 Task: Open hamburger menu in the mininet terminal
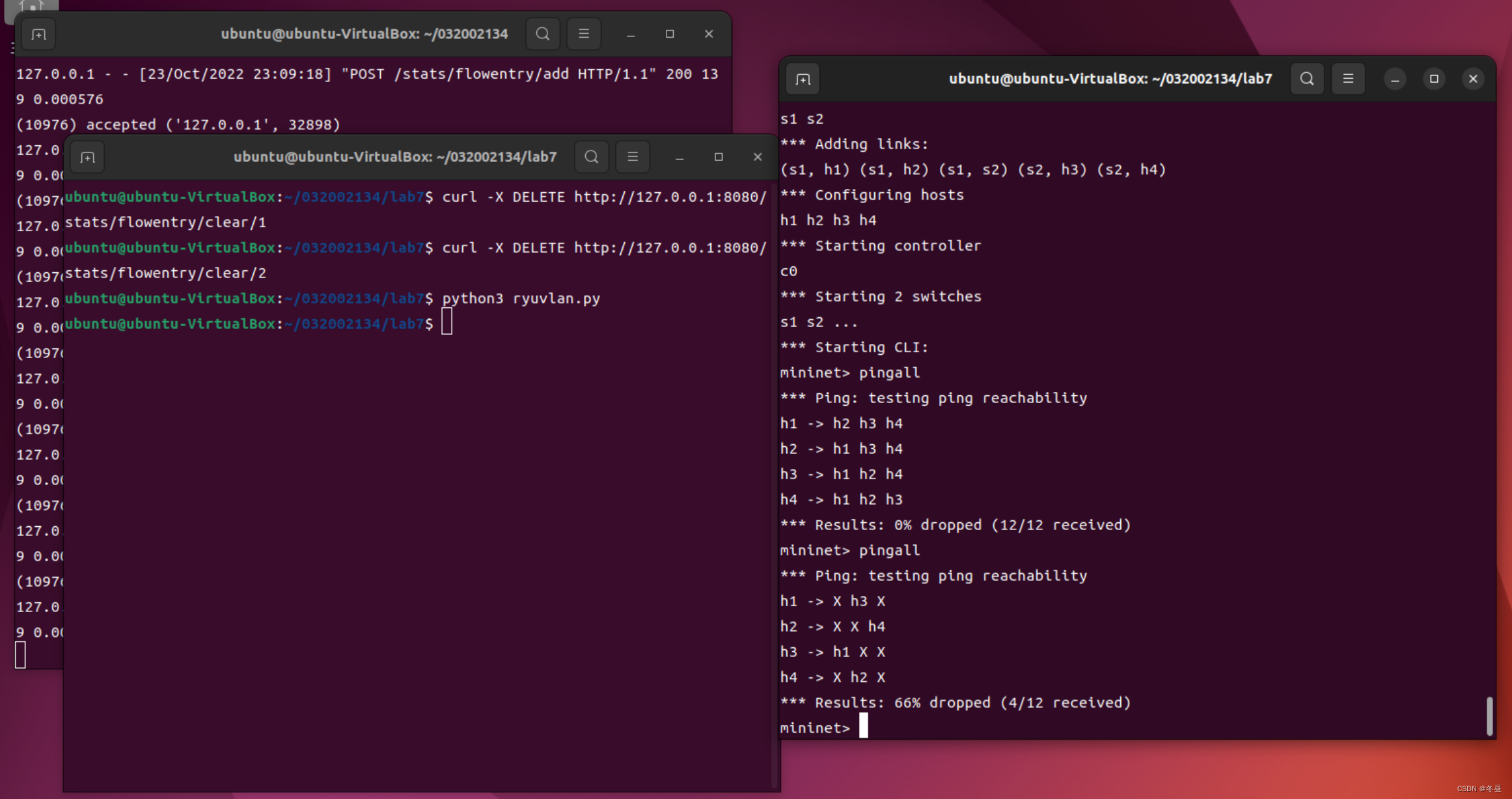pos(1348,79)
